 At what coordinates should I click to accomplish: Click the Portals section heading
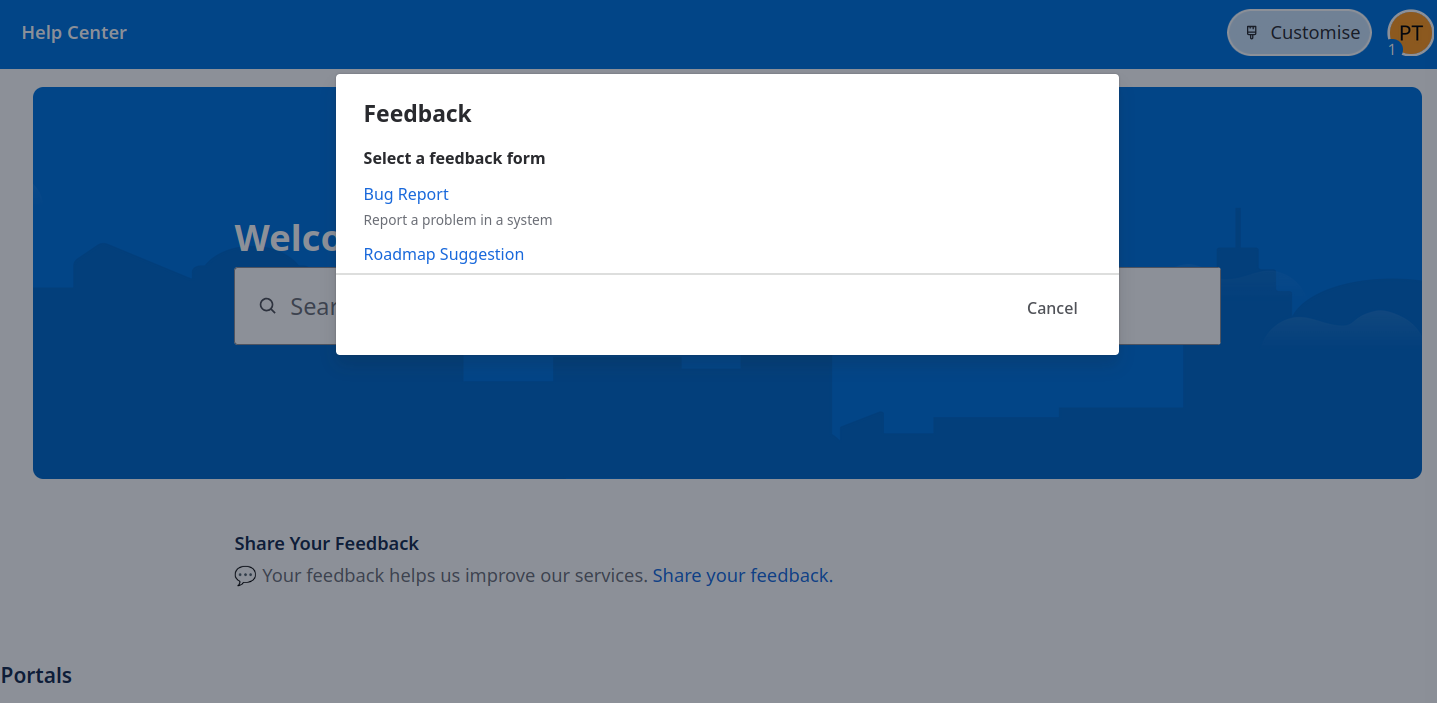click(36, 675)
